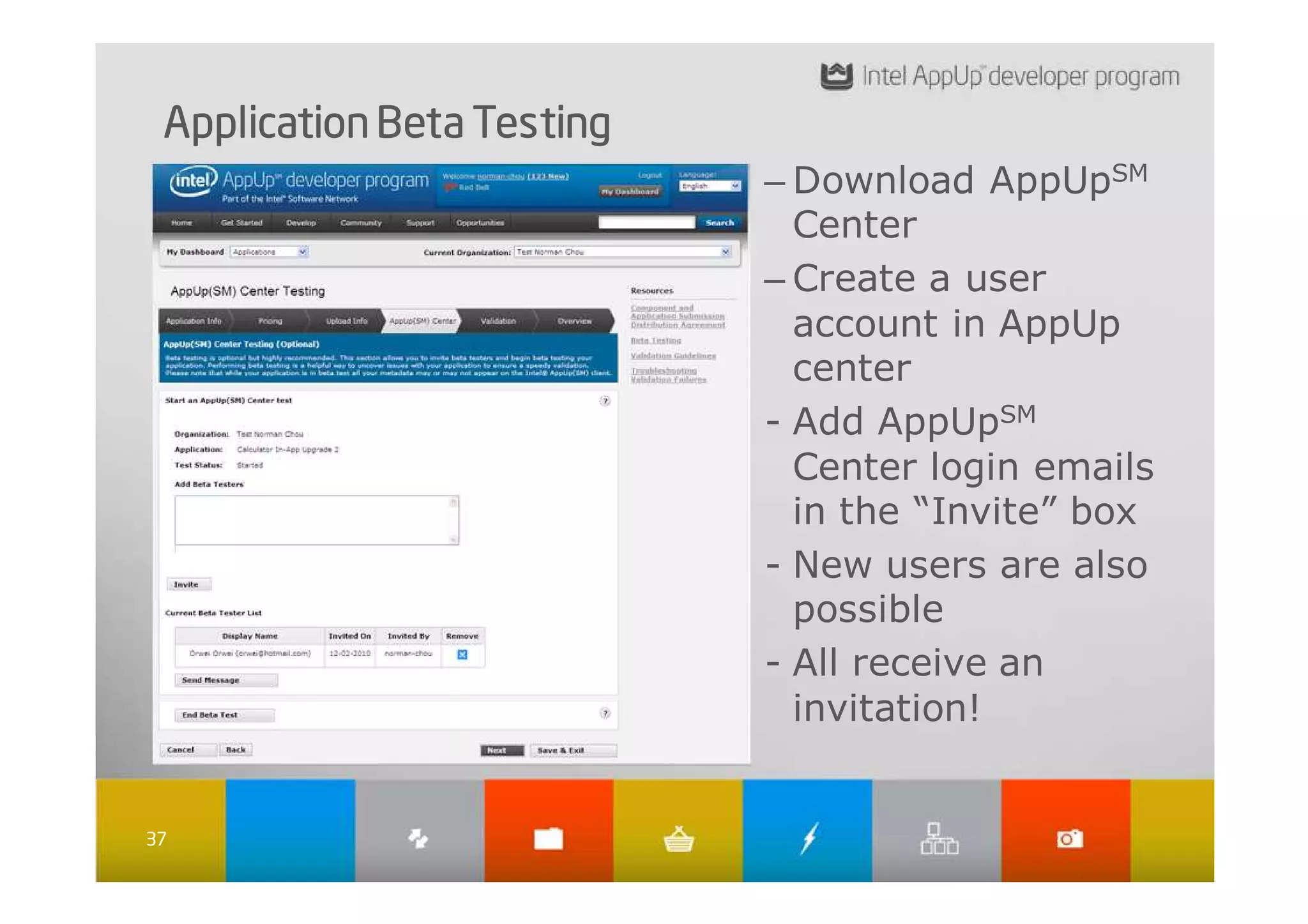Screen dimensions: 1308x924
Task: Go to the Overview step tab
Action: click(x=574, y=321)
